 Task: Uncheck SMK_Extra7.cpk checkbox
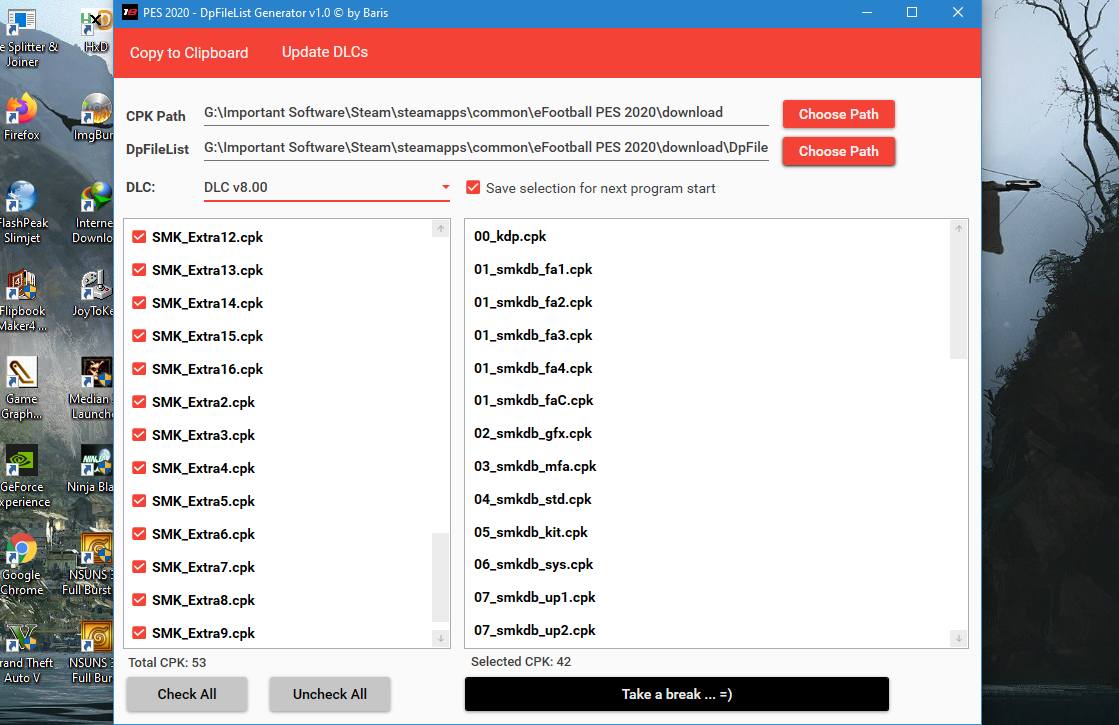[139, 567]
